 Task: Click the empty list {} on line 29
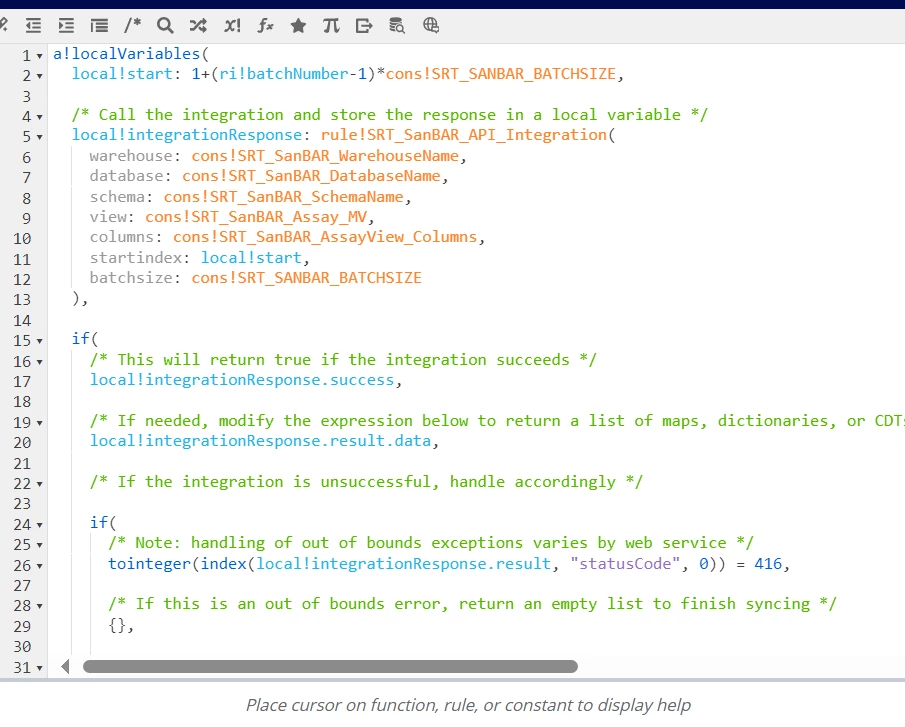tap(117, 625)
